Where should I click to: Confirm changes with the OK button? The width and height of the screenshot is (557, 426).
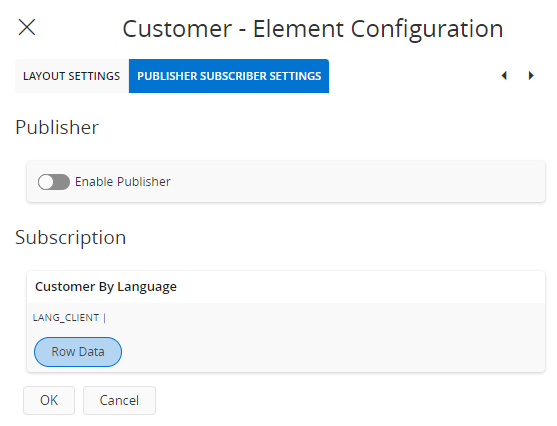click(49, 400)
